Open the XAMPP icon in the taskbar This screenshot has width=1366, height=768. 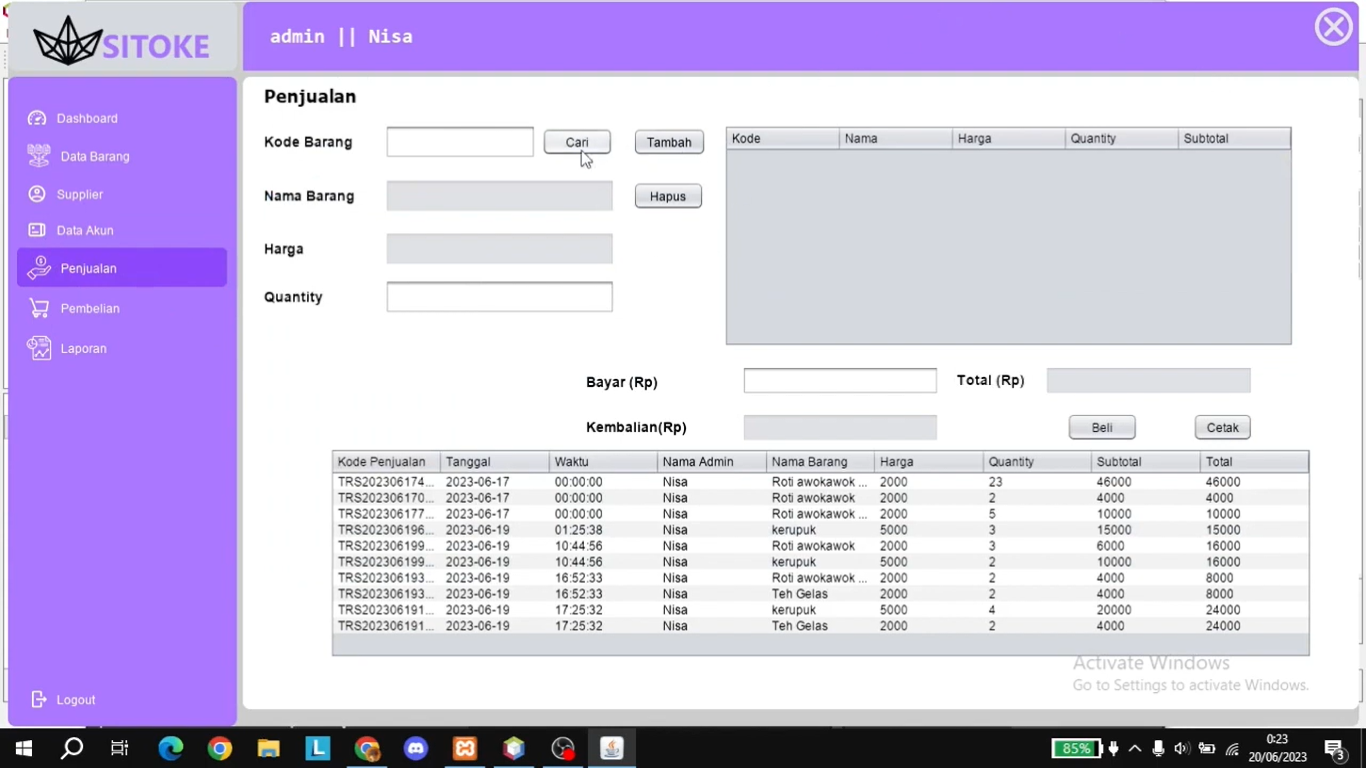(x=465, y=748)
